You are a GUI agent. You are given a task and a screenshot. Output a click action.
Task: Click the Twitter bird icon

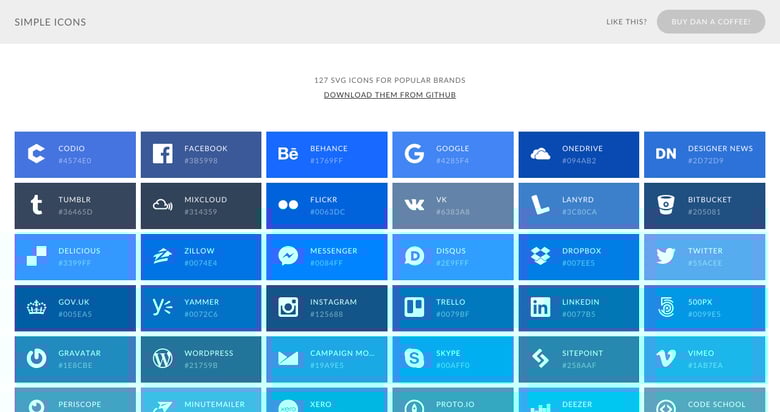(666, 256)
